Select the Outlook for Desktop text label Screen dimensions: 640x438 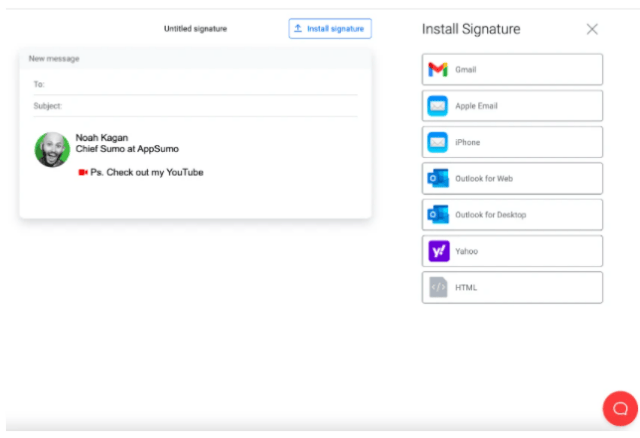point(491,215)
